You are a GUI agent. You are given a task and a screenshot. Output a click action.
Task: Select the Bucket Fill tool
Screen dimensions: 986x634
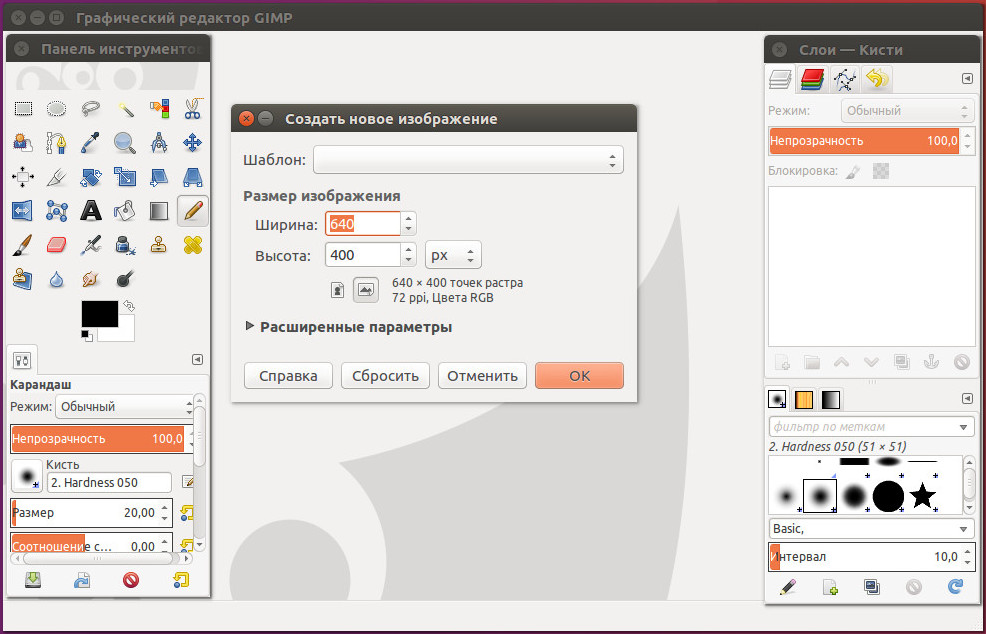coord(125,211)
